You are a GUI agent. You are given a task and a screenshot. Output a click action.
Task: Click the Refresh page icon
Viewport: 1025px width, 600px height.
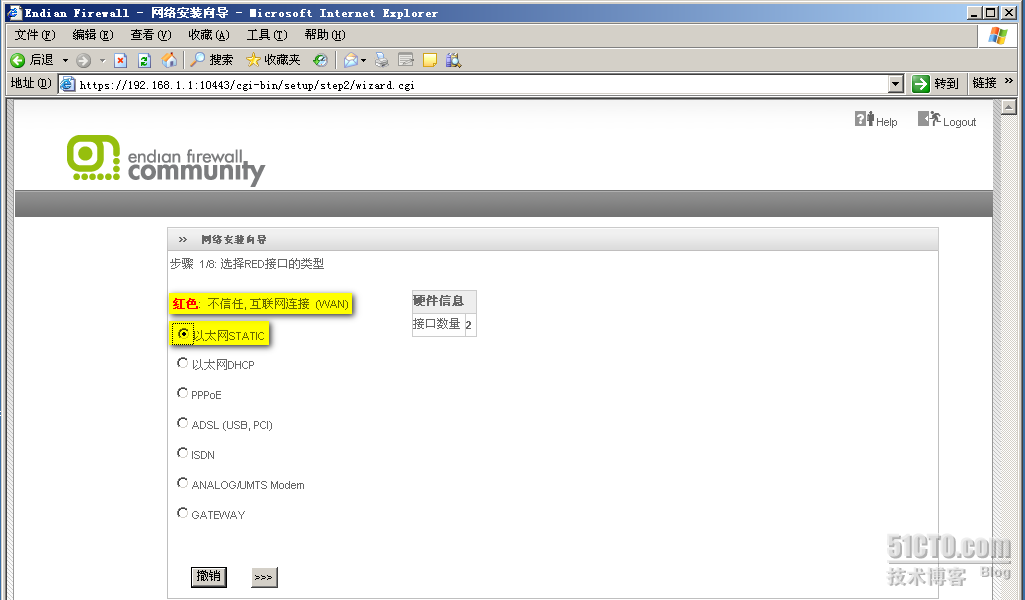point(144,60)
